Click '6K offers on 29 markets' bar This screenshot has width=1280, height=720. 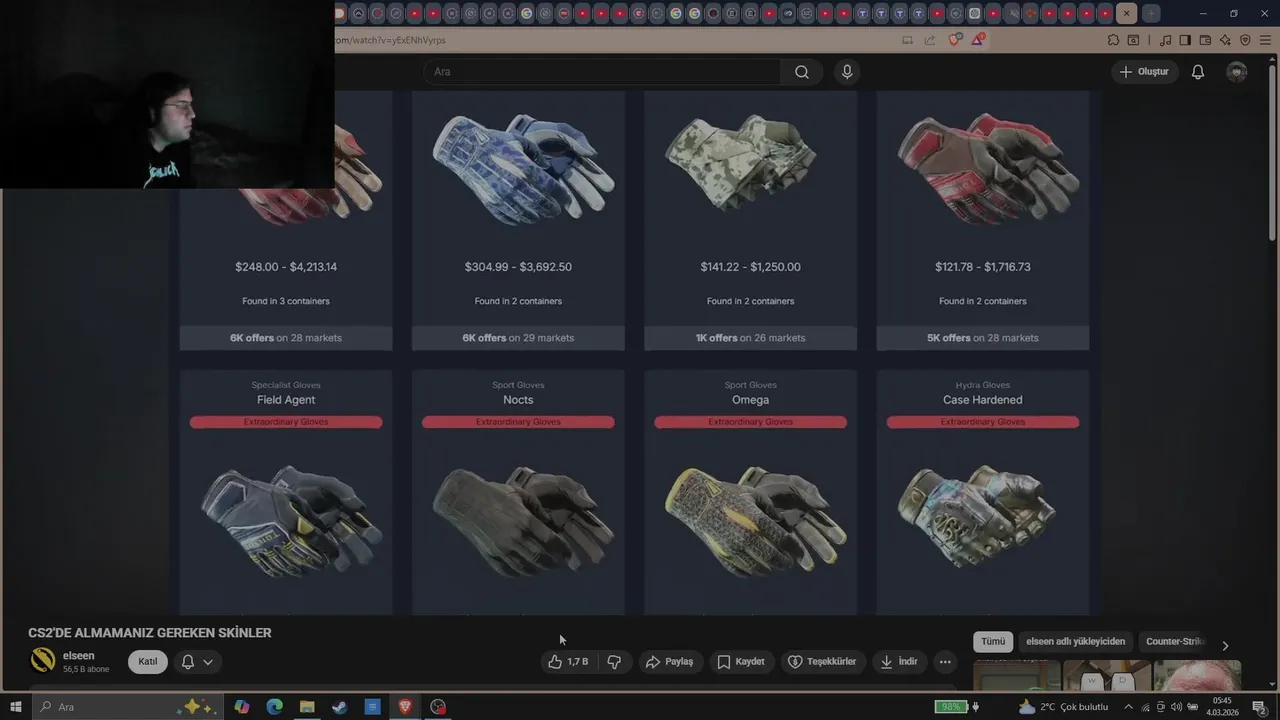pos(518,338)
